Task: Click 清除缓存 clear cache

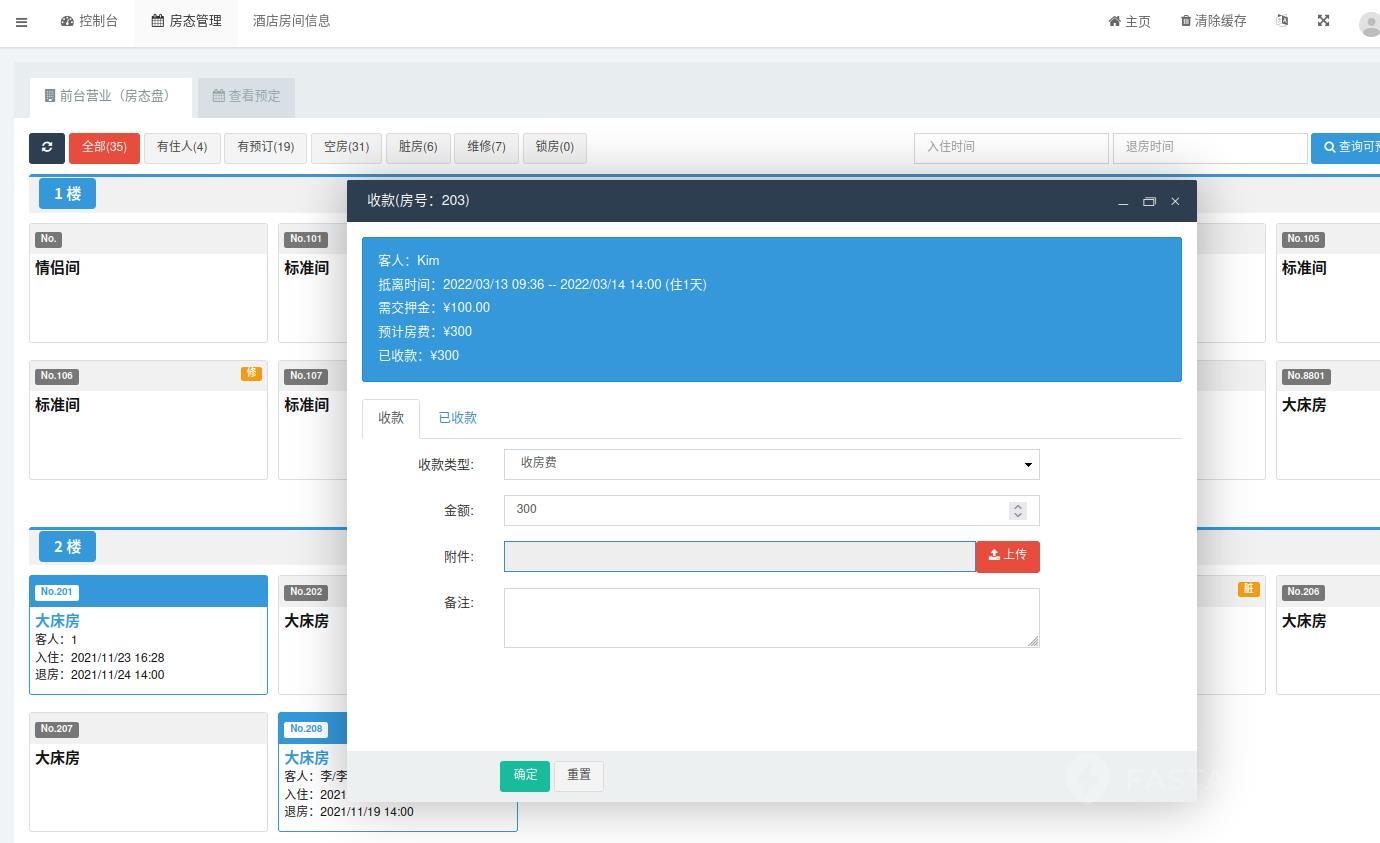Action: coord(1213,21)
